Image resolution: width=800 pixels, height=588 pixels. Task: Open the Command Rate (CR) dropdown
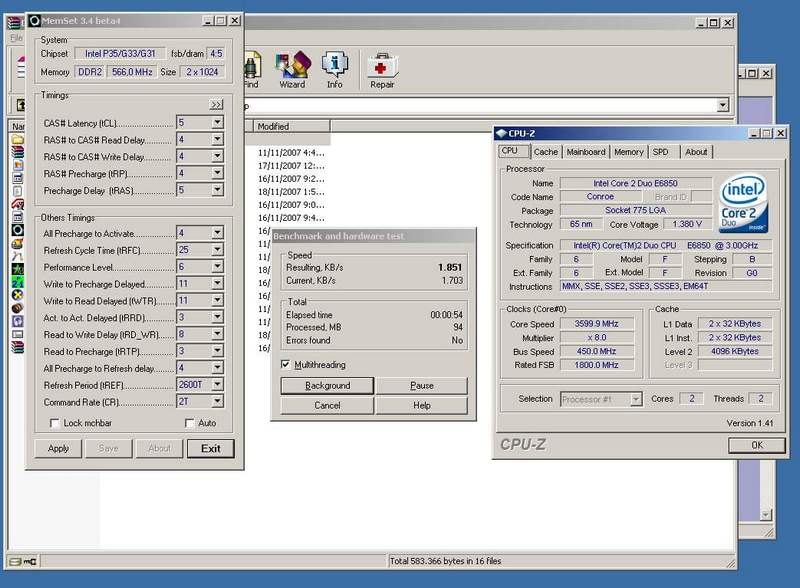217,401
